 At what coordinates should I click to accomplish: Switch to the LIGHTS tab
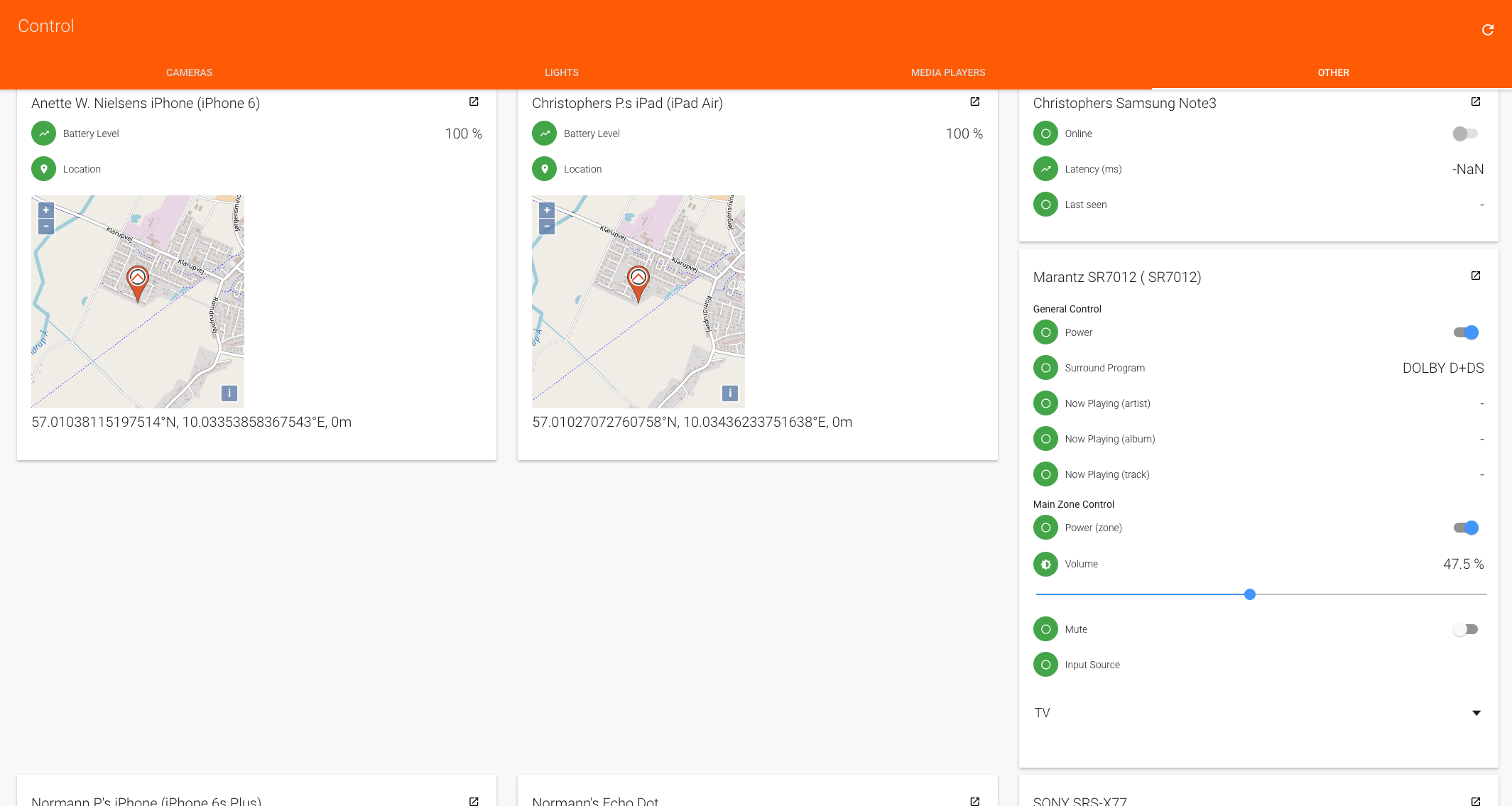(561, 72)
